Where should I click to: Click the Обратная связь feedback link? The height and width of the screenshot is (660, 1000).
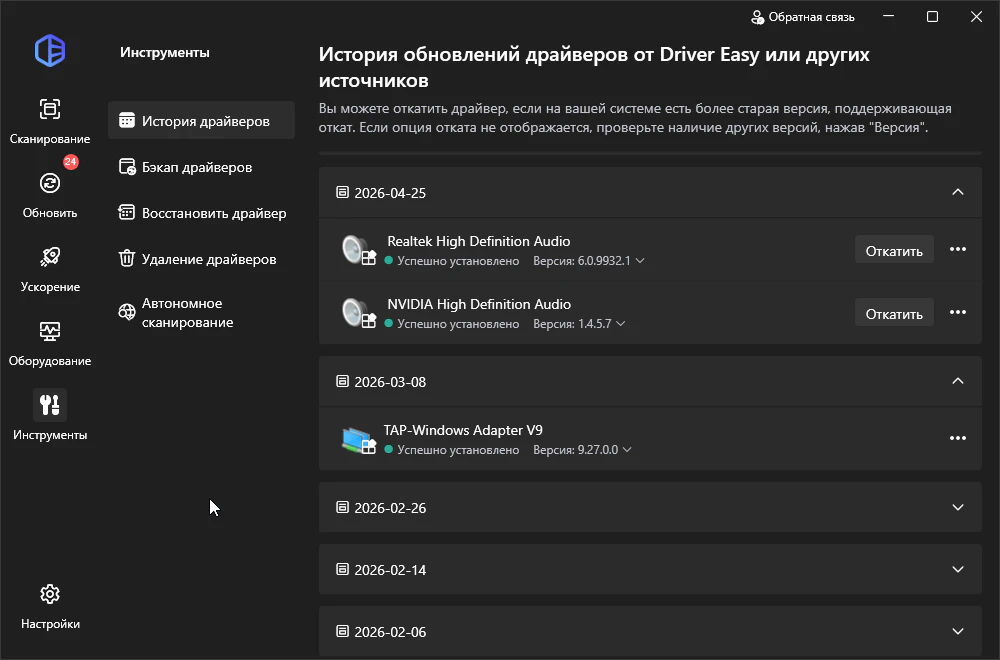tap(803, 17)
